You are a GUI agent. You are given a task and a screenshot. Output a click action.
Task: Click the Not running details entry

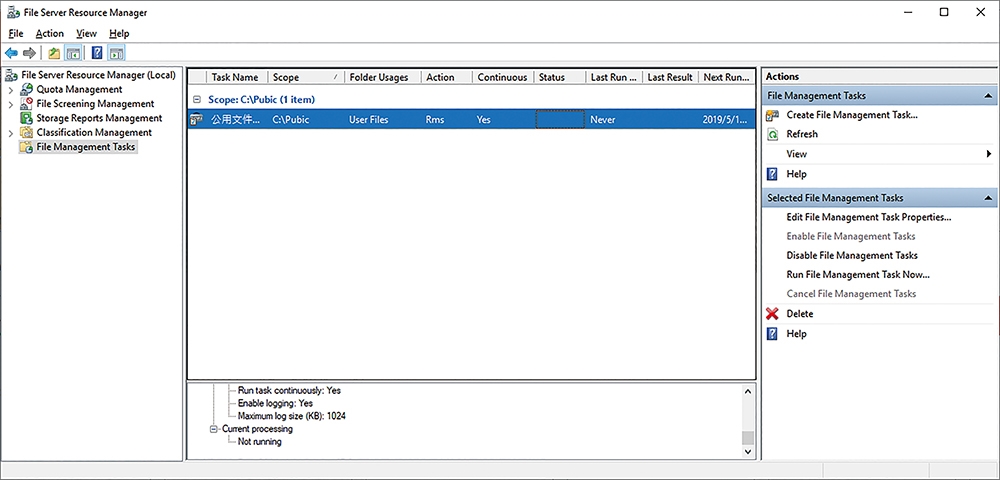259,441
